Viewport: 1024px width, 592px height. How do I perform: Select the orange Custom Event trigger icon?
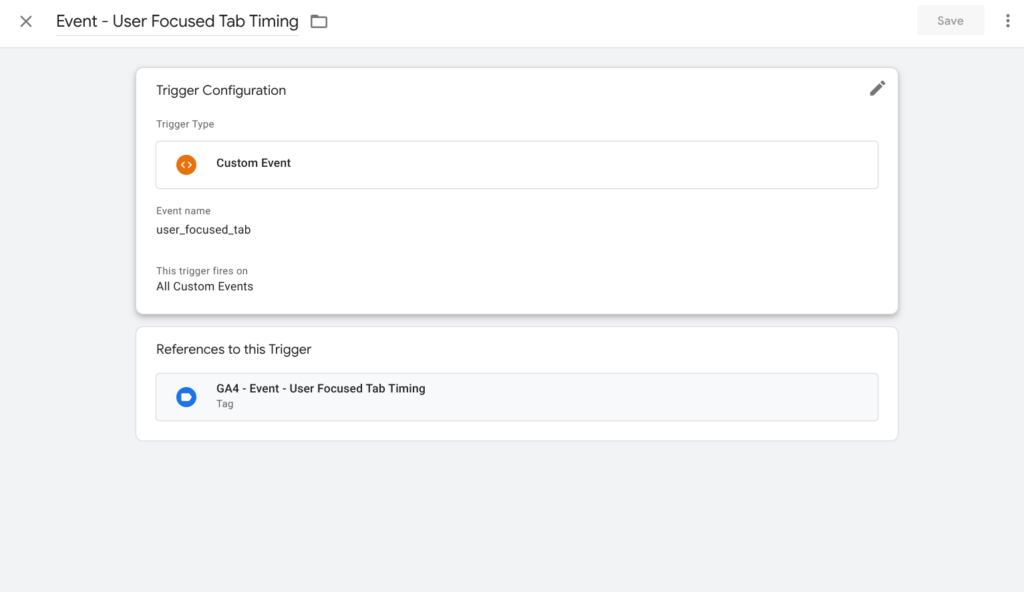pos(186,164)
